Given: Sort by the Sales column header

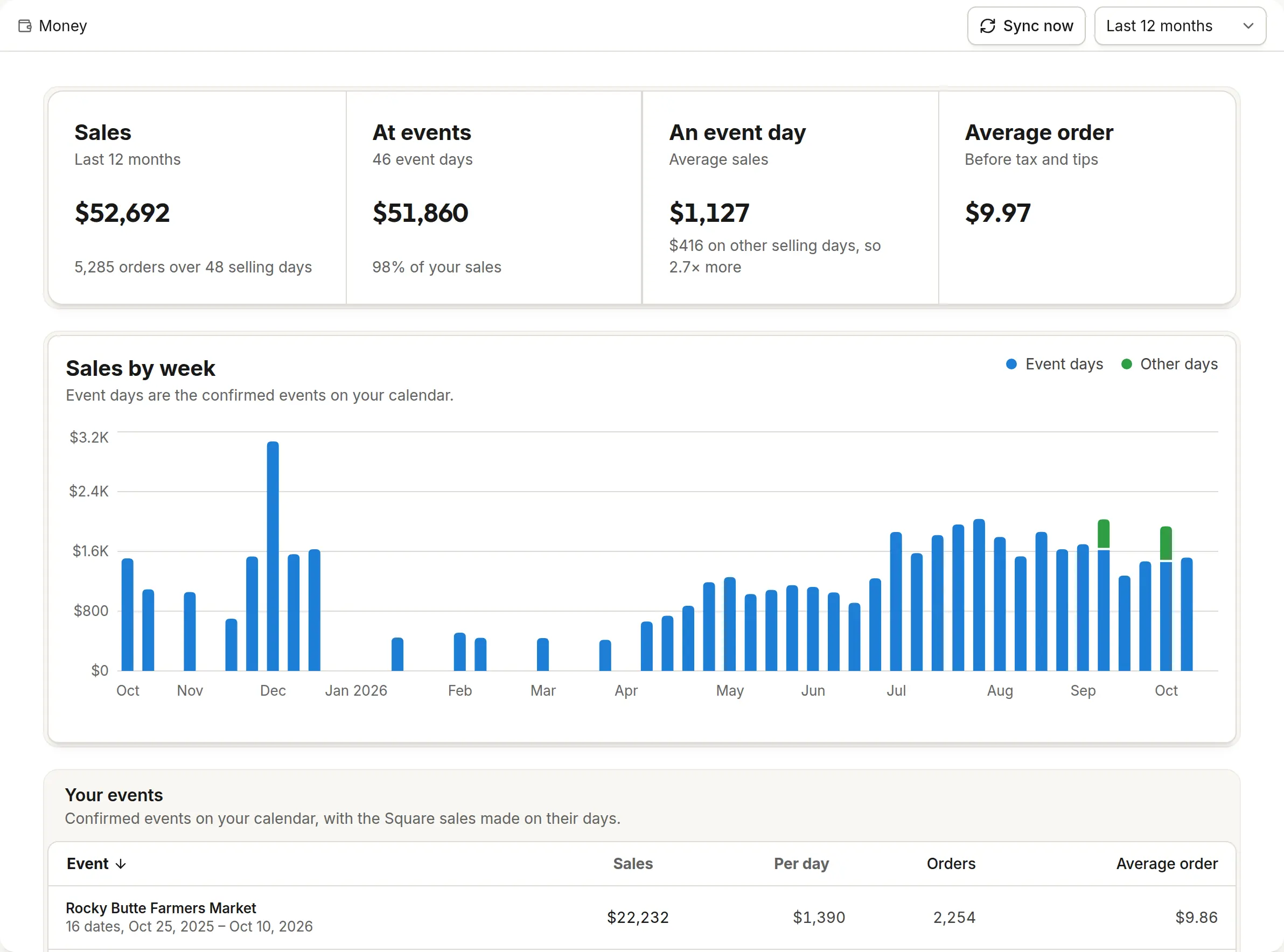Looking at the screenshot, I should click(x=633, y=863).
